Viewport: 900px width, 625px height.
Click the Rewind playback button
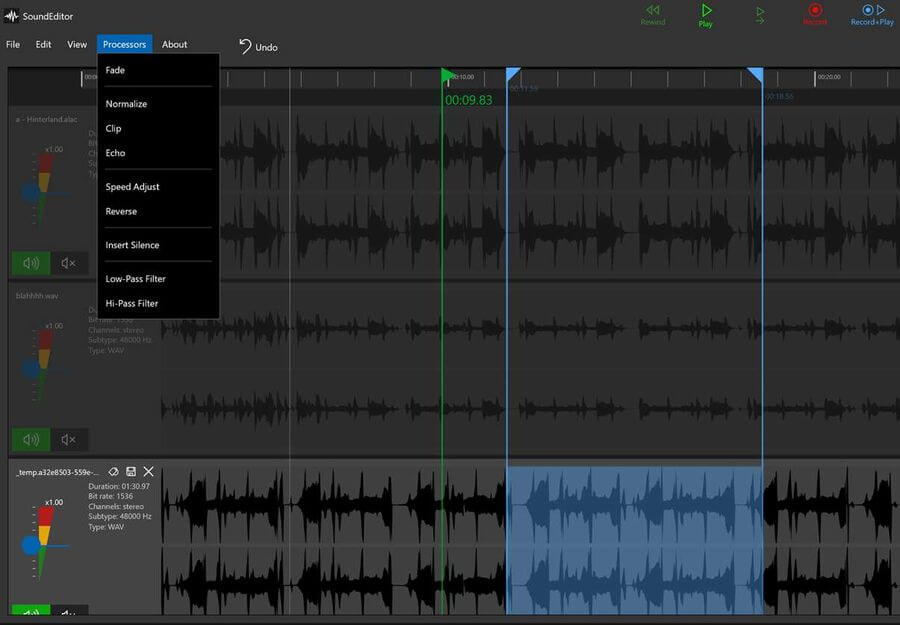point(653,15)
